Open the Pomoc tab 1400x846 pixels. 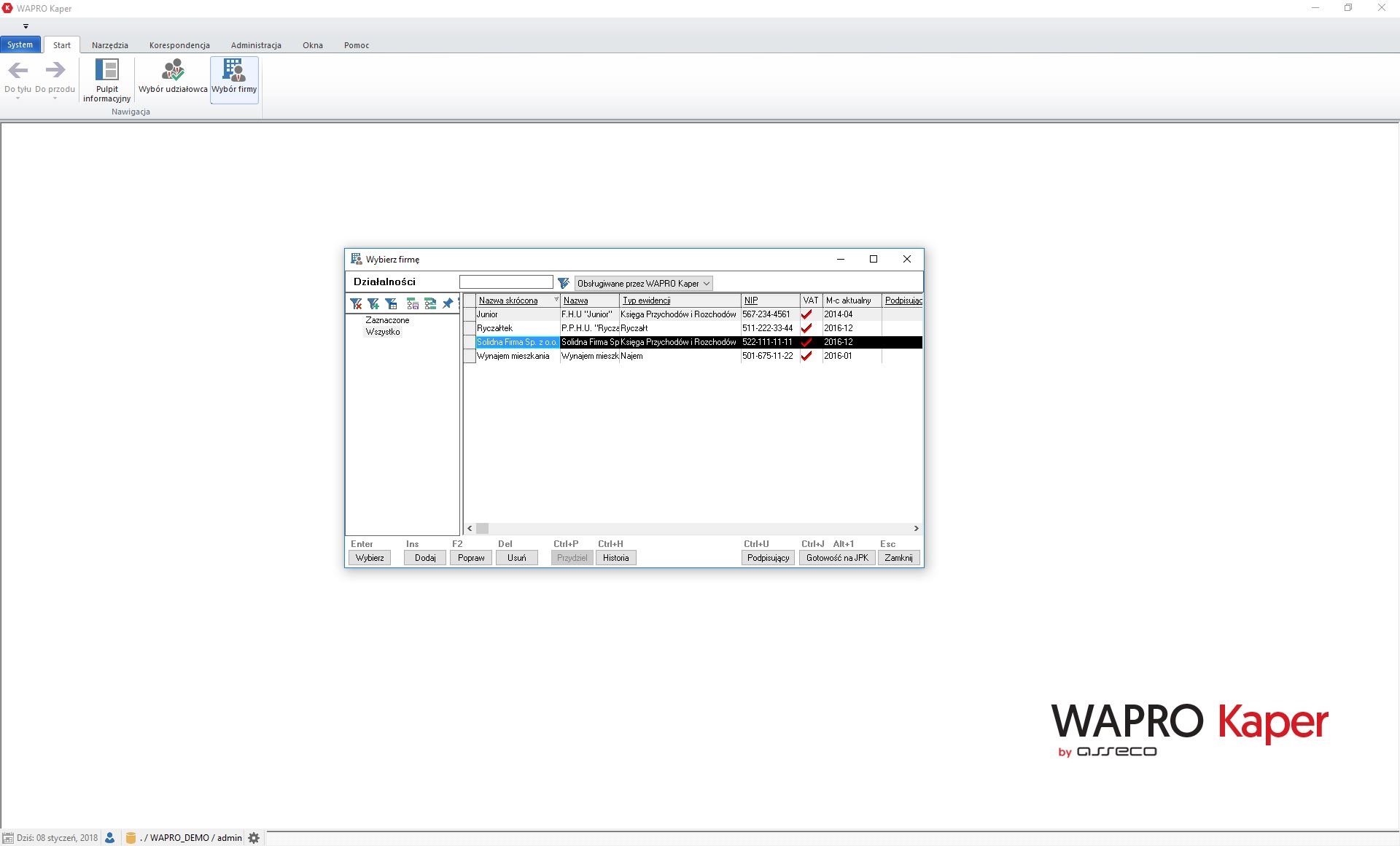[357, 45]
